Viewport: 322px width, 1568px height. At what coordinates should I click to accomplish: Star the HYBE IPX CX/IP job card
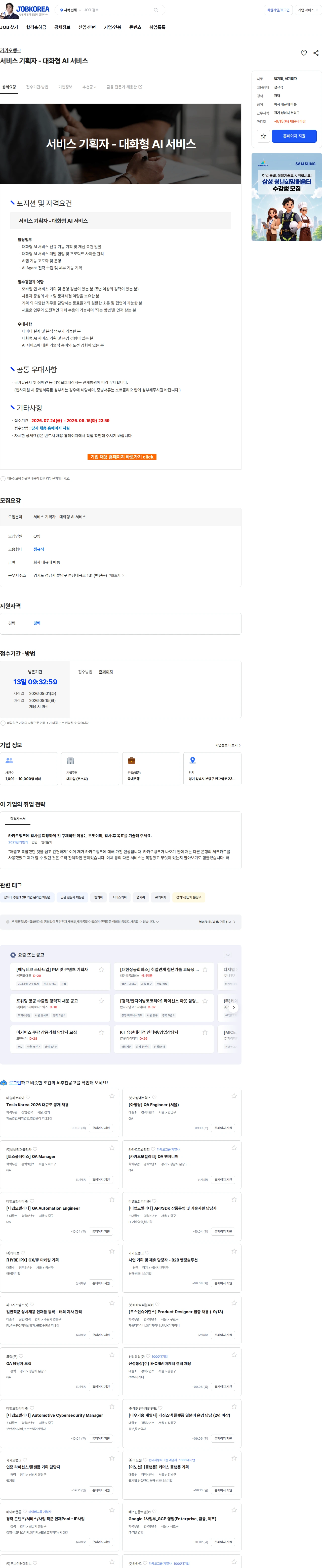[112, 1251]
